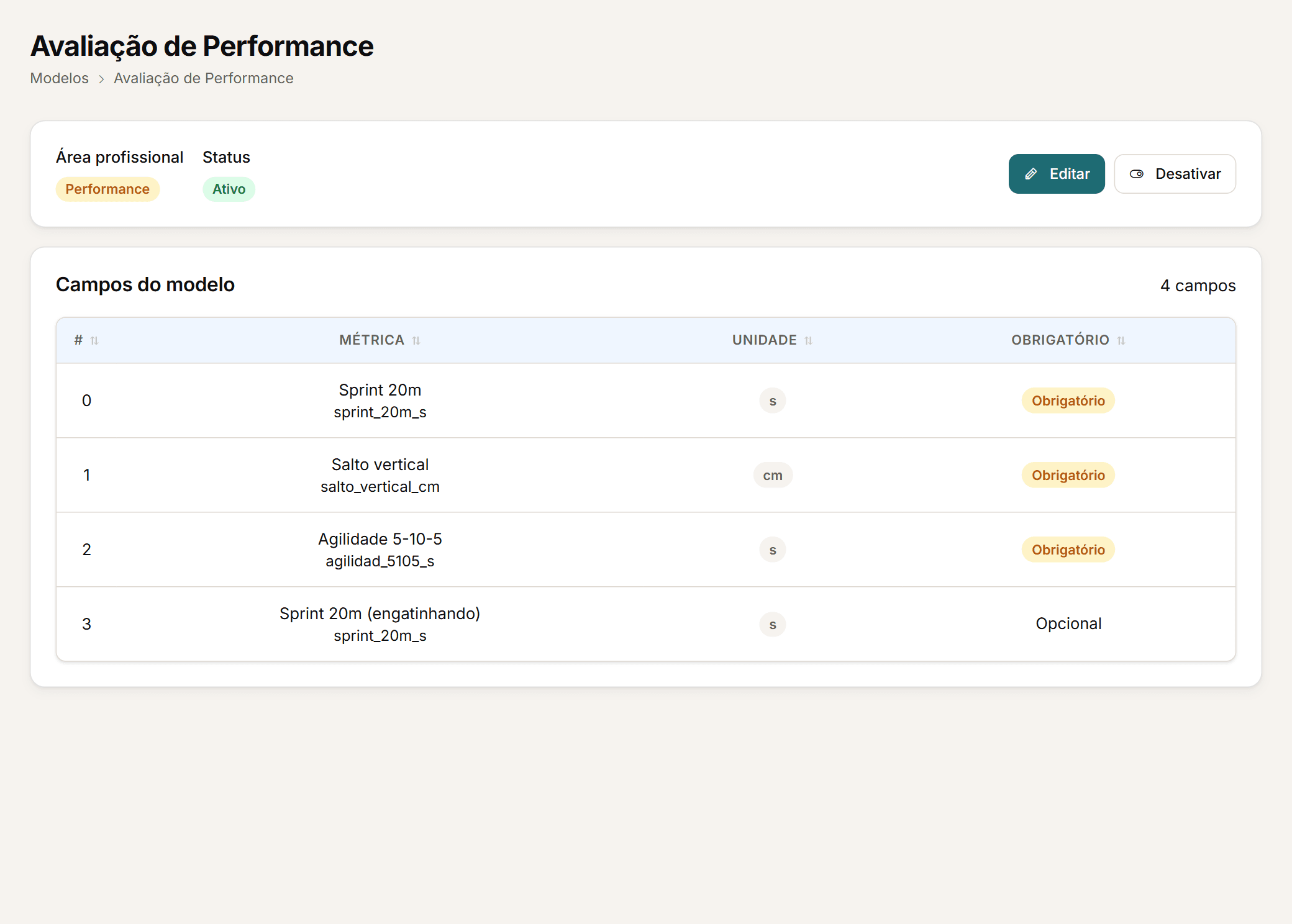Sort by MÉTRICA column icon
The width and height of the screenshot is (1292, 924).
click(x=416, y=340)
